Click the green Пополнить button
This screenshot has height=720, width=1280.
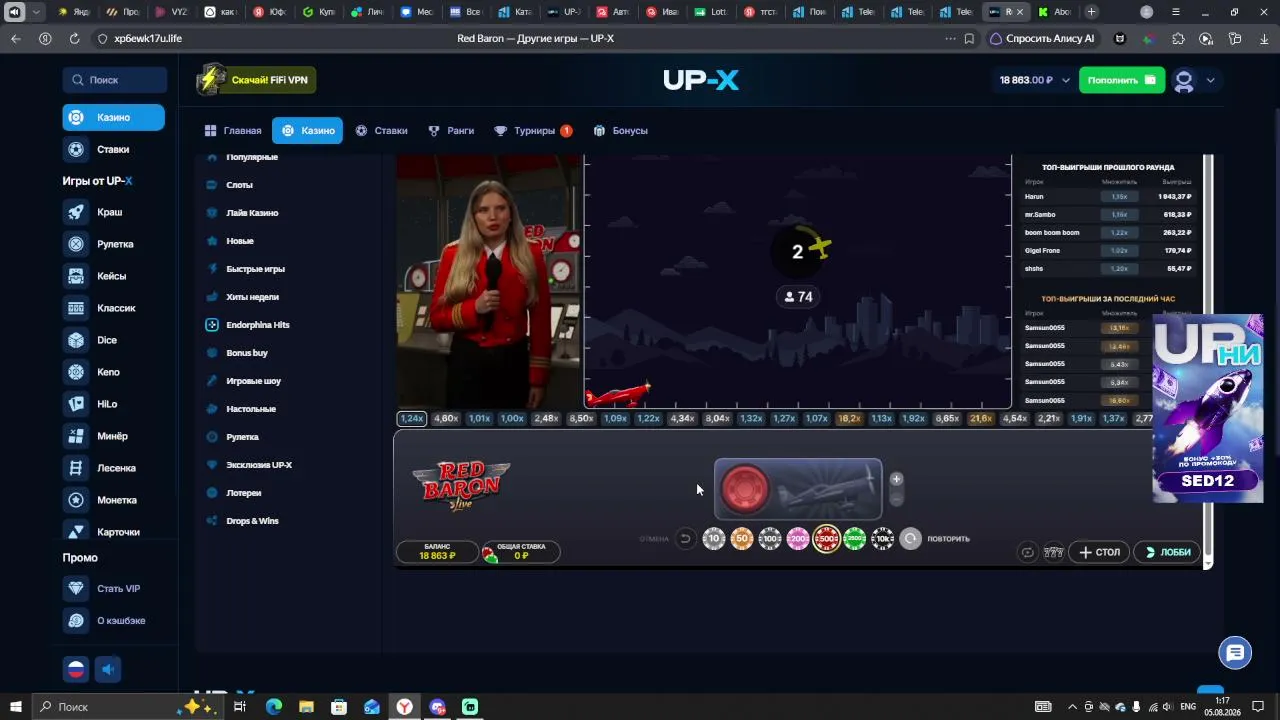tap(1122, 80)
